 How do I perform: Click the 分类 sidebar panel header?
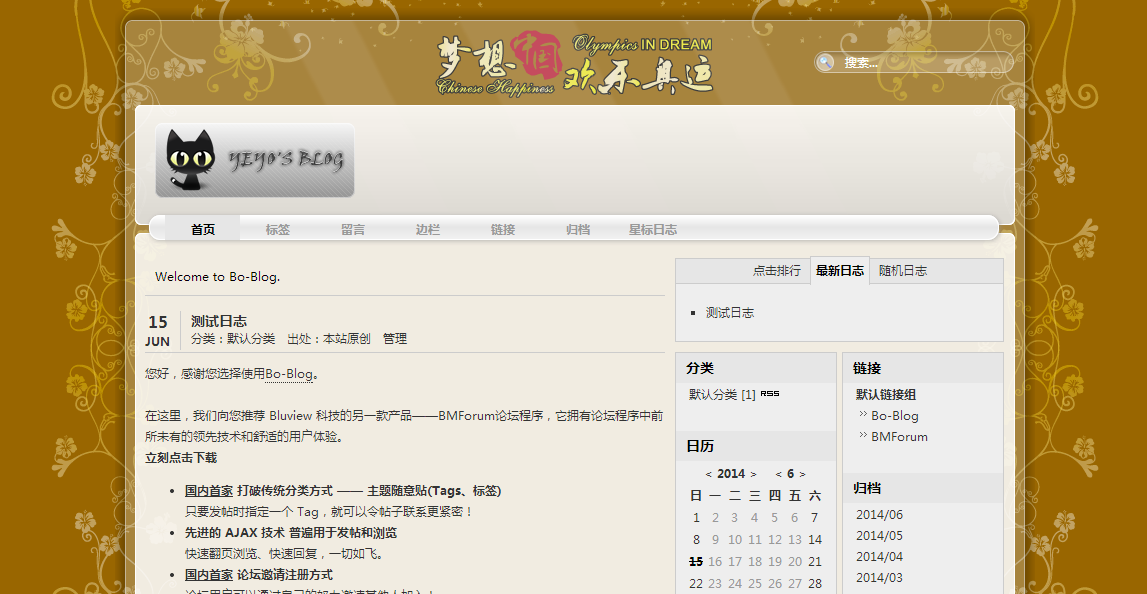(756, 368)
